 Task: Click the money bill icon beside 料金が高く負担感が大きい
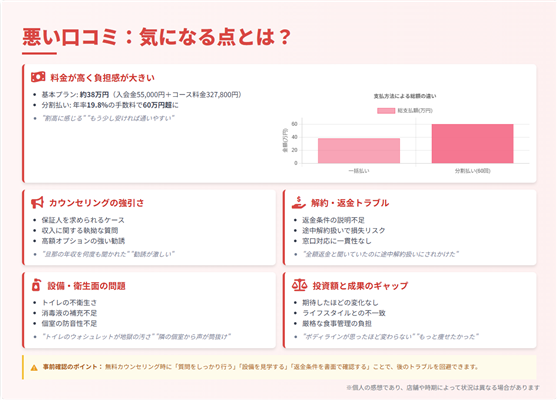click(x=38, y=77)
